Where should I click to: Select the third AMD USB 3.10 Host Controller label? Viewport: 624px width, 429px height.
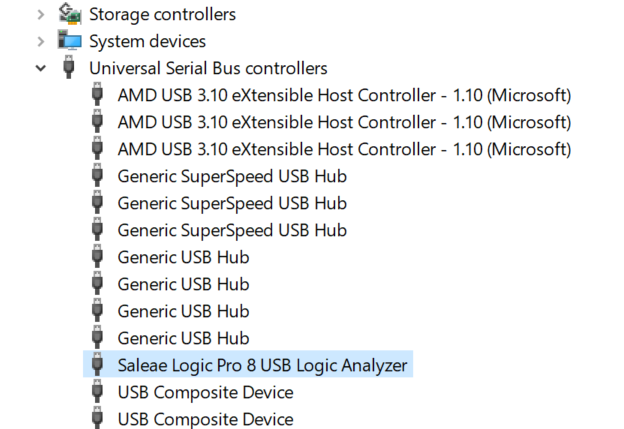[344, 150]
